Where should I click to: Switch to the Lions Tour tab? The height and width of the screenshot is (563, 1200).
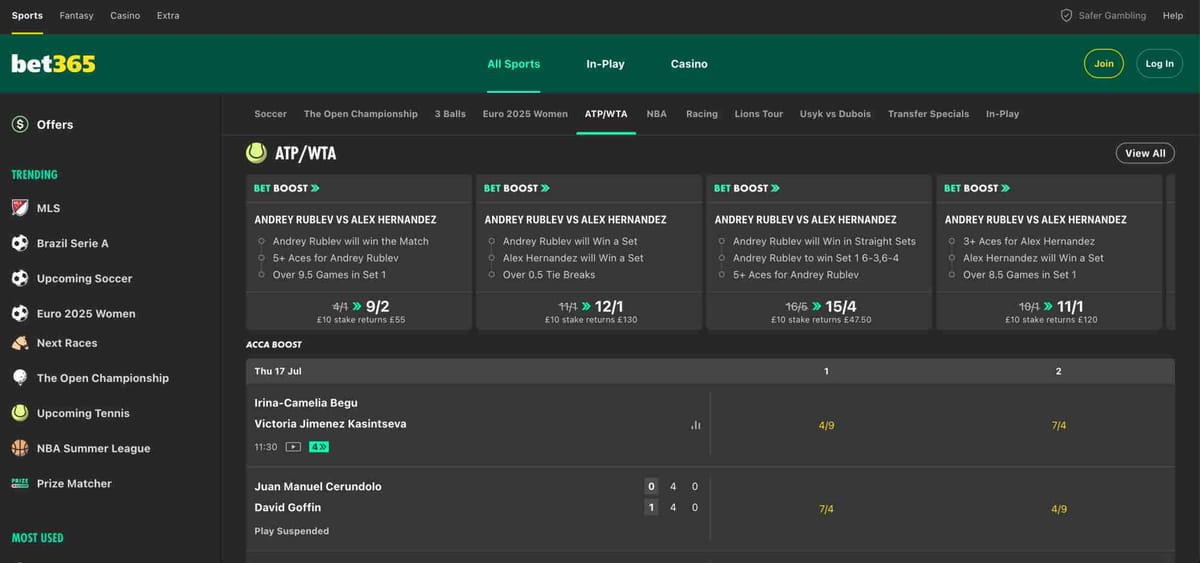click(759, 114)
